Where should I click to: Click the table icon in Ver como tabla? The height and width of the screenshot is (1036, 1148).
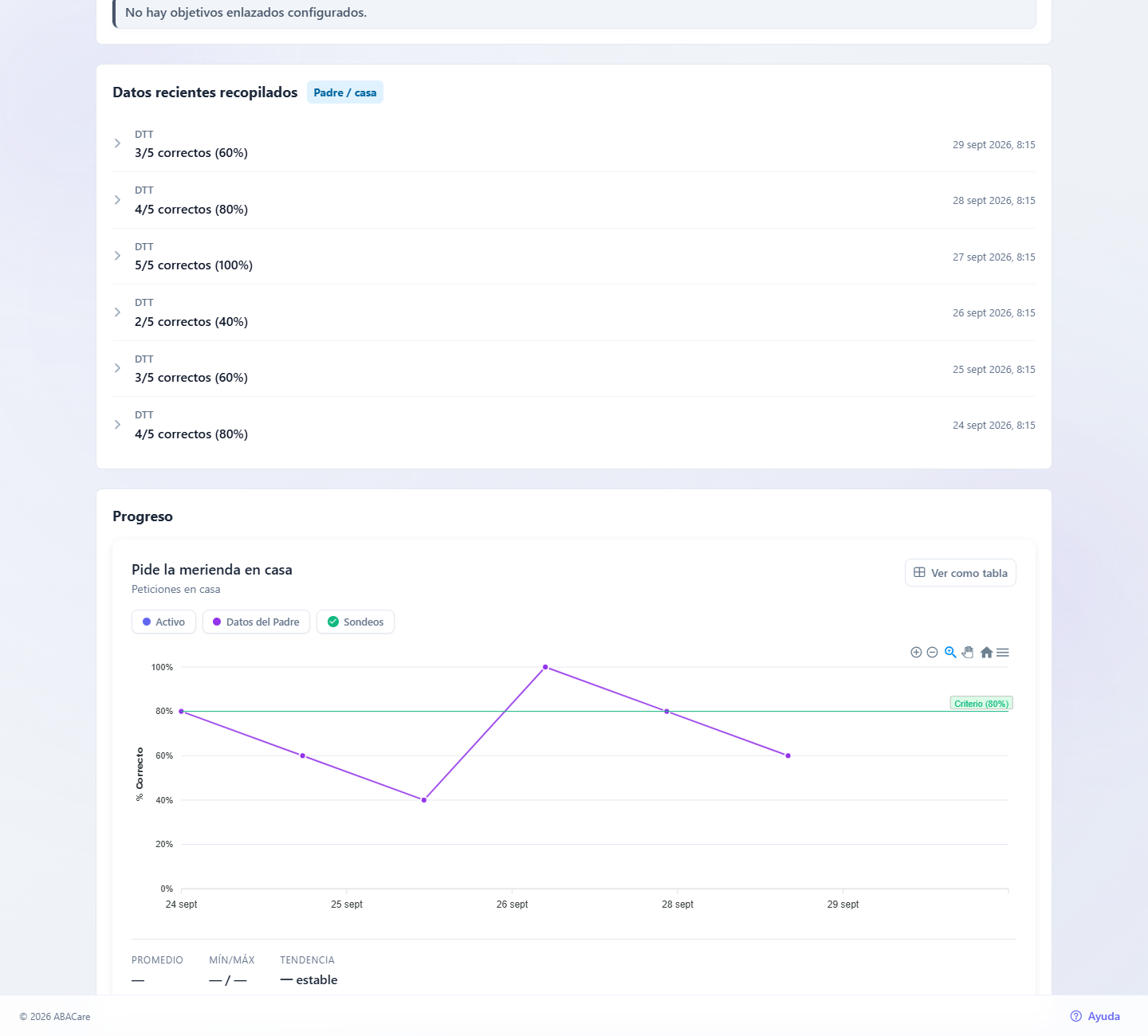click(919, 572)
